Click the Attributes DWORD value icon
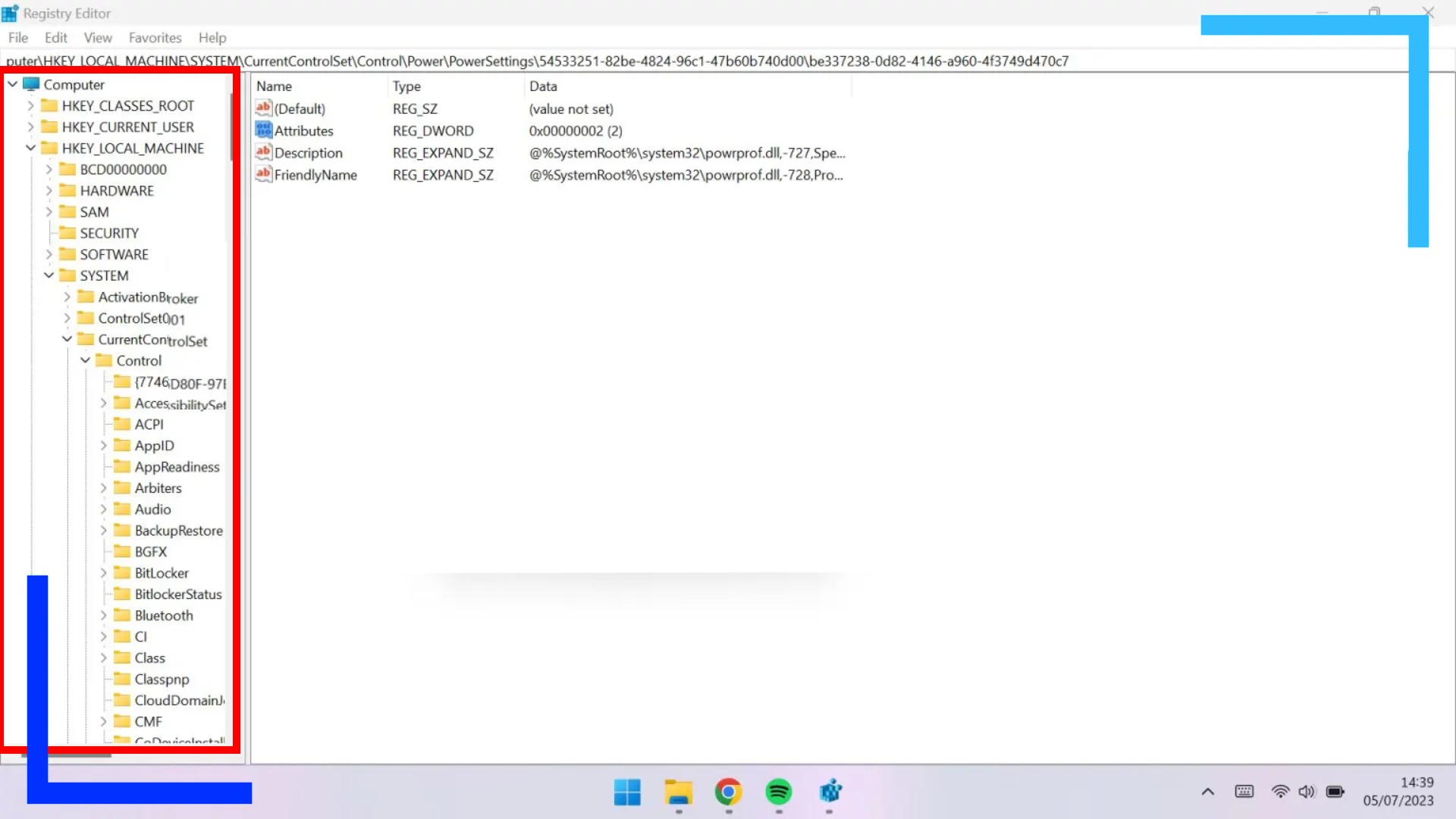Viewport: 1456px width, 819px height. click(x=263, y=130)
